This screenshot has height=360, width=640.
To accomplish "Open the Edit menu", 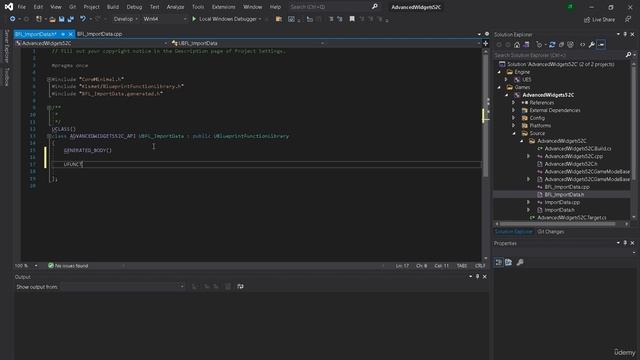I will click(38, 7).
